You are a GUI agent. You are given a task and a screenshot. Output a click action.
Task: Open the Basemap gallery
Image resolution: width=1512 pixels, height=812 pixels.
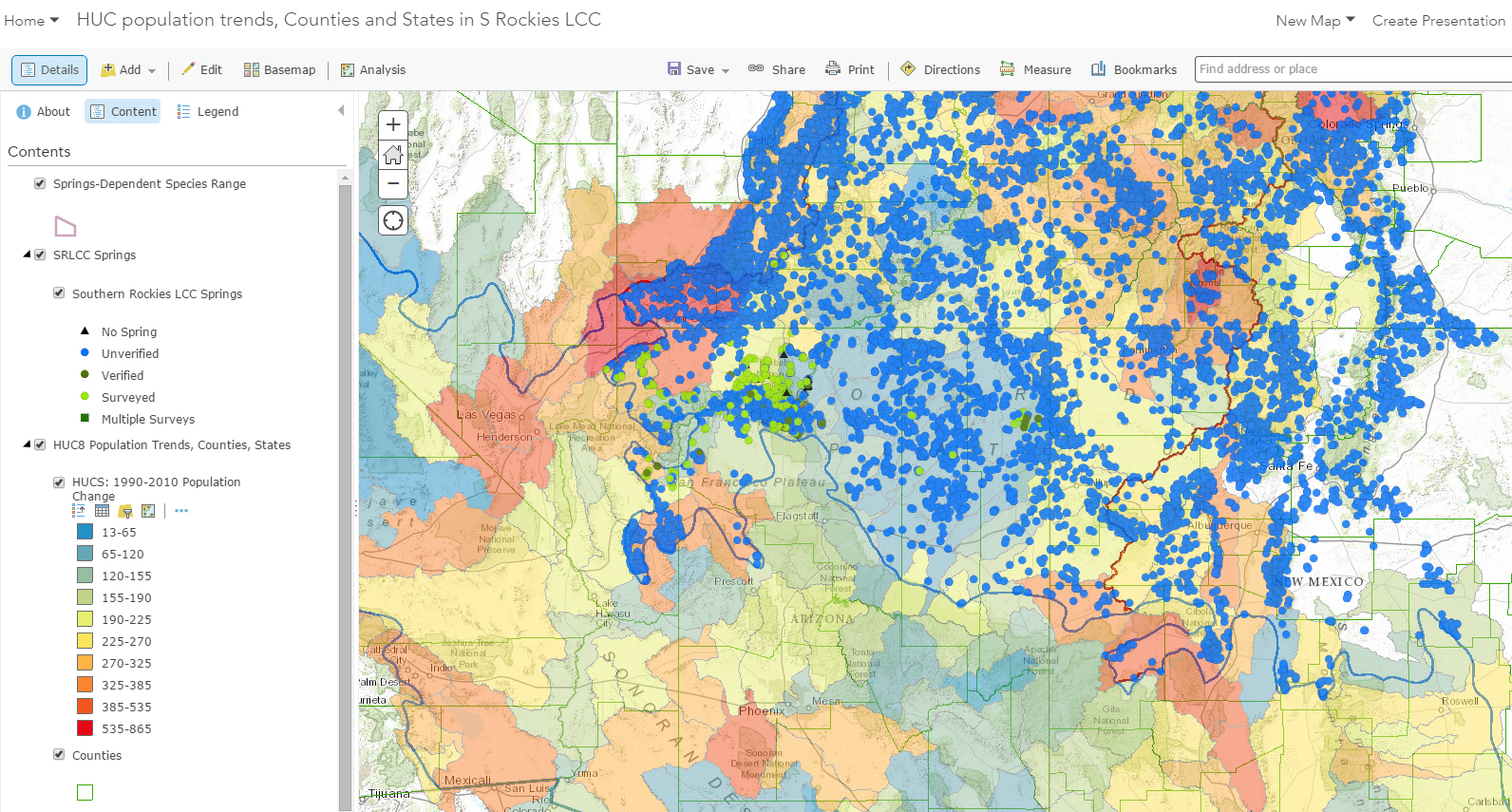279,70
